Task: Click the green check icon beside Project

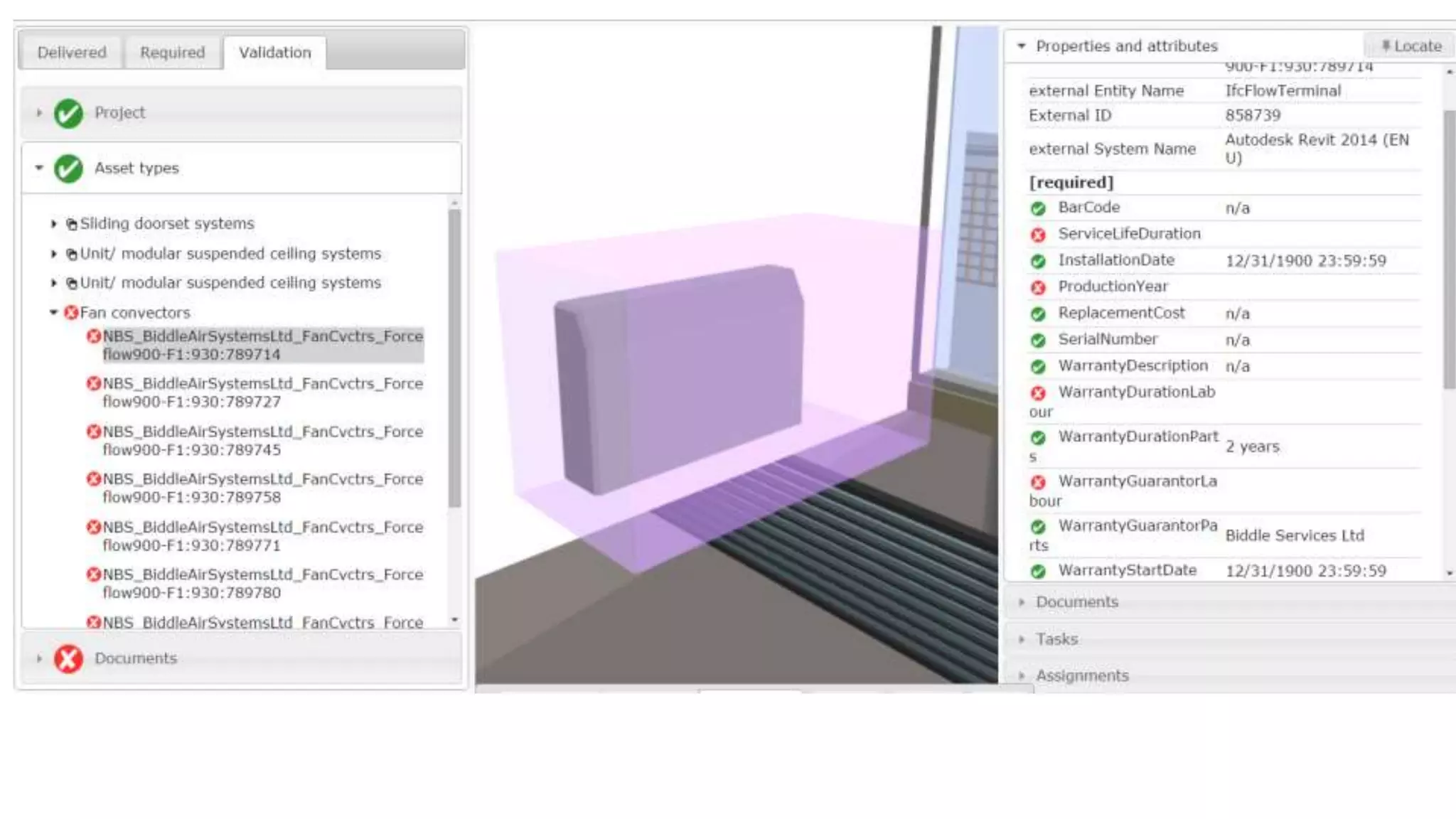Action: (x=68, y=113)
